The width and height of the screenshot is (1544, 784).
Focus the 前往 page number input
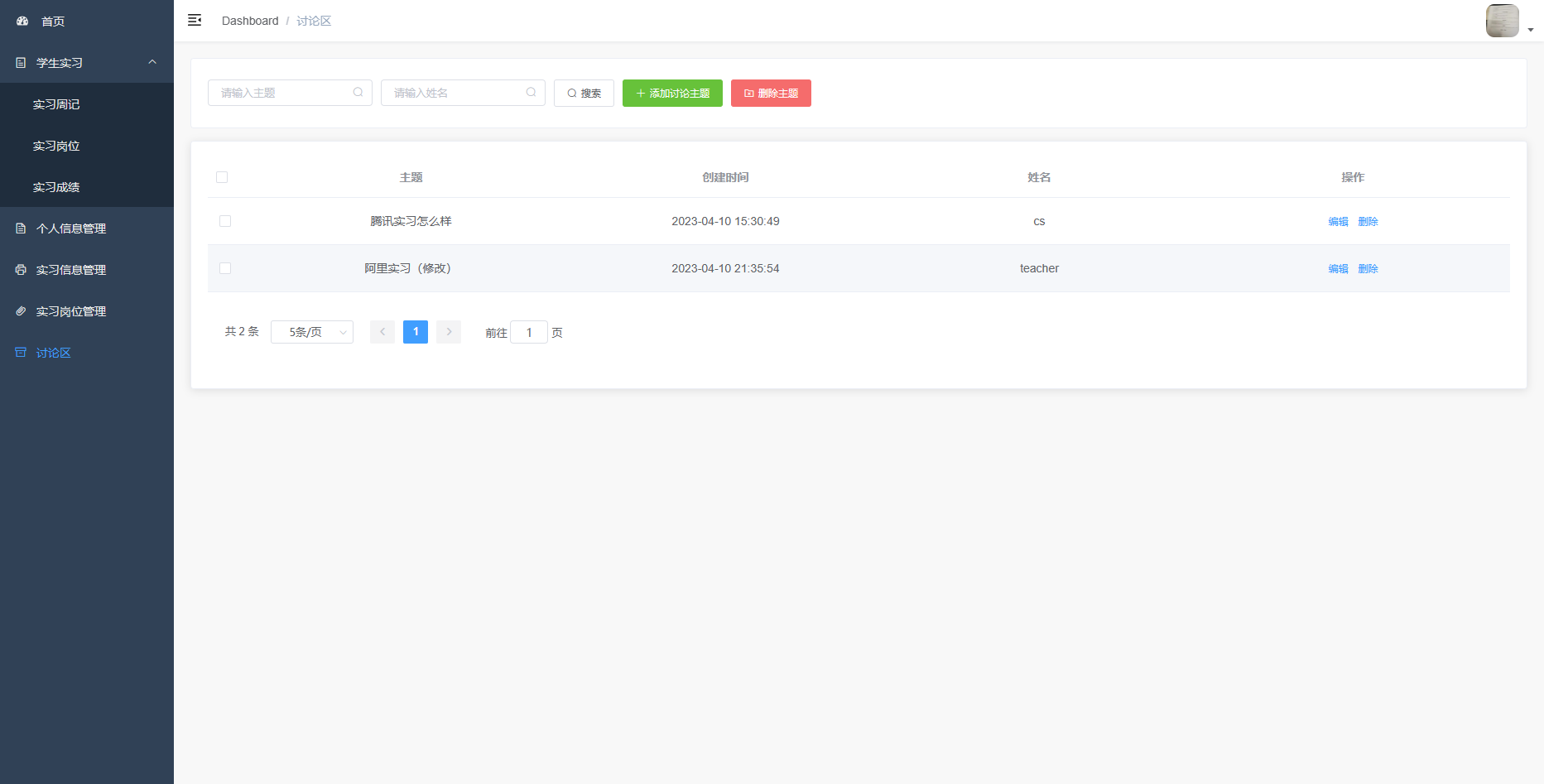[529, 332]
